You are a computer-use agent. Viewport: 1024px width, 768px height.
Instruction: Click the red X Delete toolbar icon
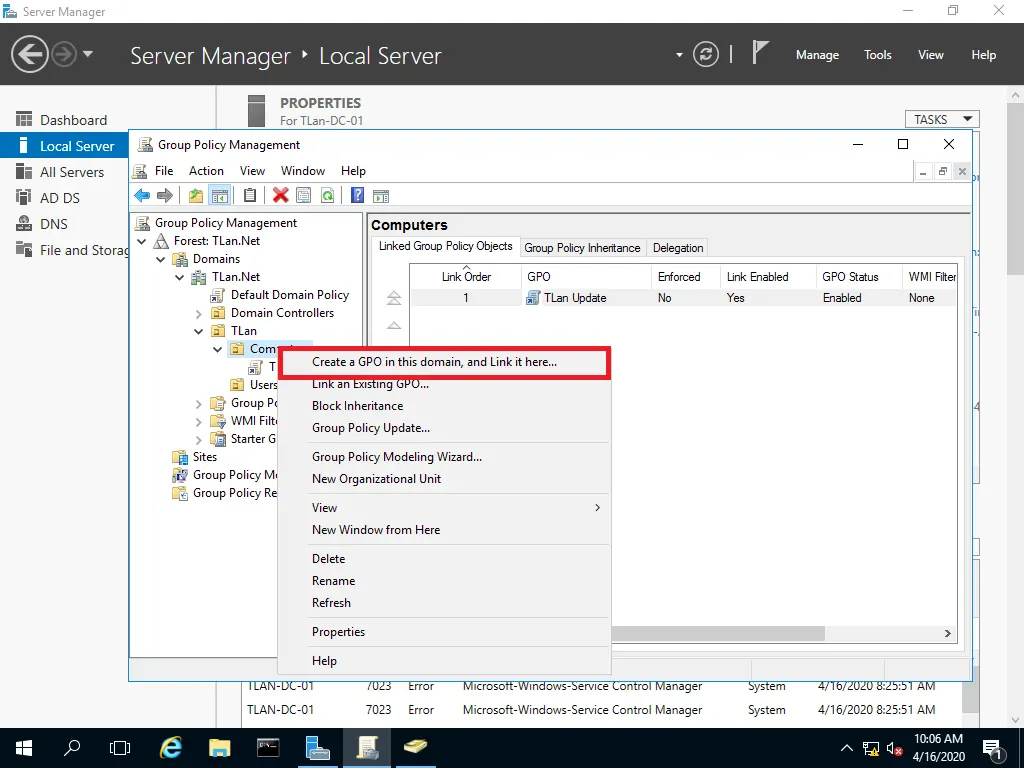tap(280, 195)
